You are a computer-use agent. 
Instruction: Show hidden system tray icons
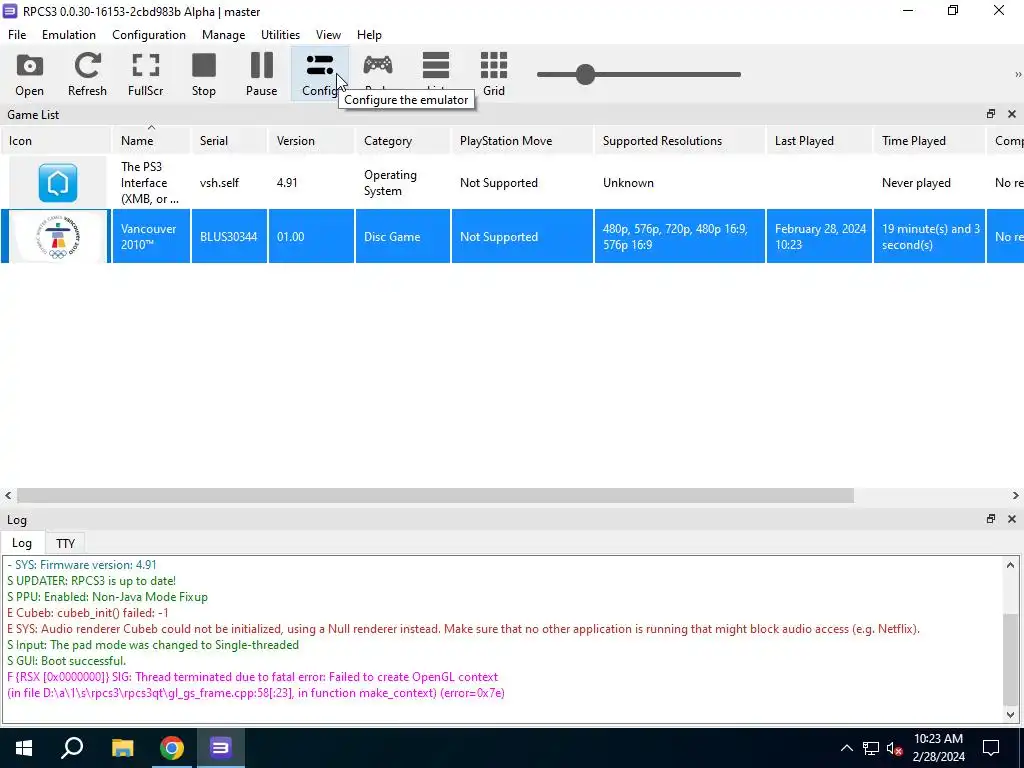coord(846,748)
